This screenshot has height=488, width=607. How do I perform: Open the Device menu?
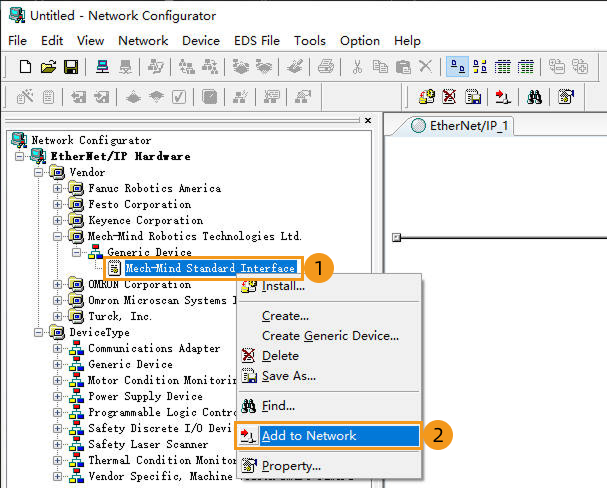pyautogui.click(x=201, y=41)
